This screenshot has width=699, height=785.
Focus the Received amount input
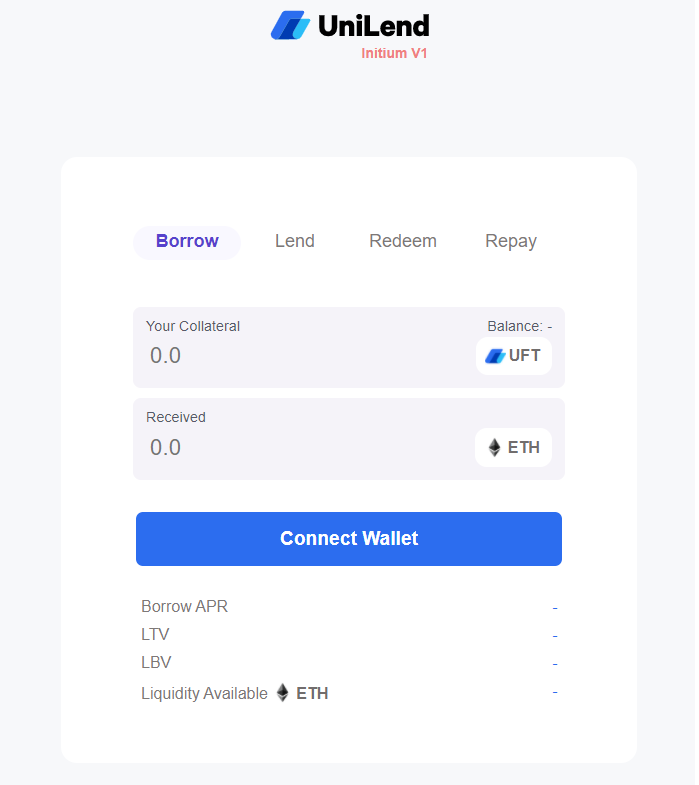tap(305, 448)
